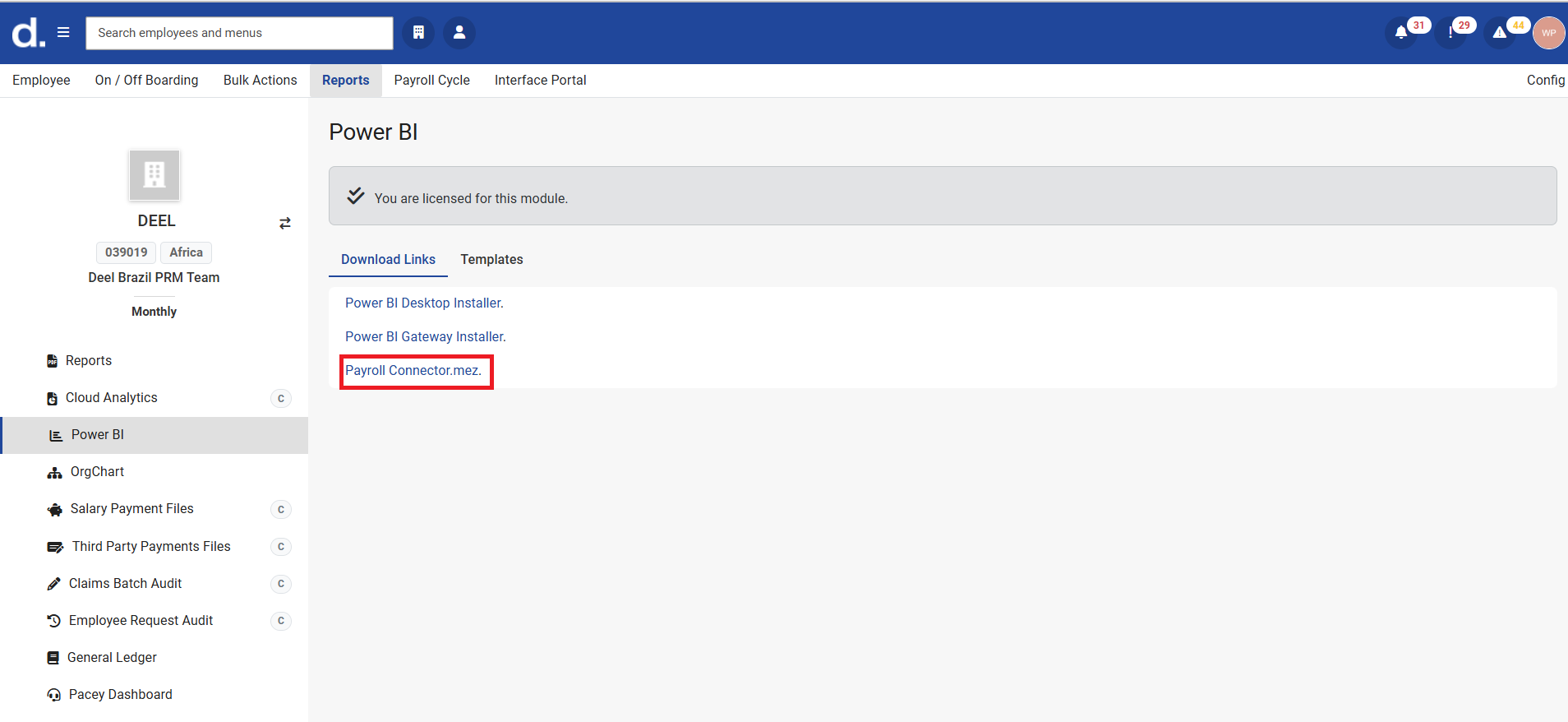Open General Ledger in the sidebar
The width and height of the screenshot is (1568, 722).
[112, 657]
